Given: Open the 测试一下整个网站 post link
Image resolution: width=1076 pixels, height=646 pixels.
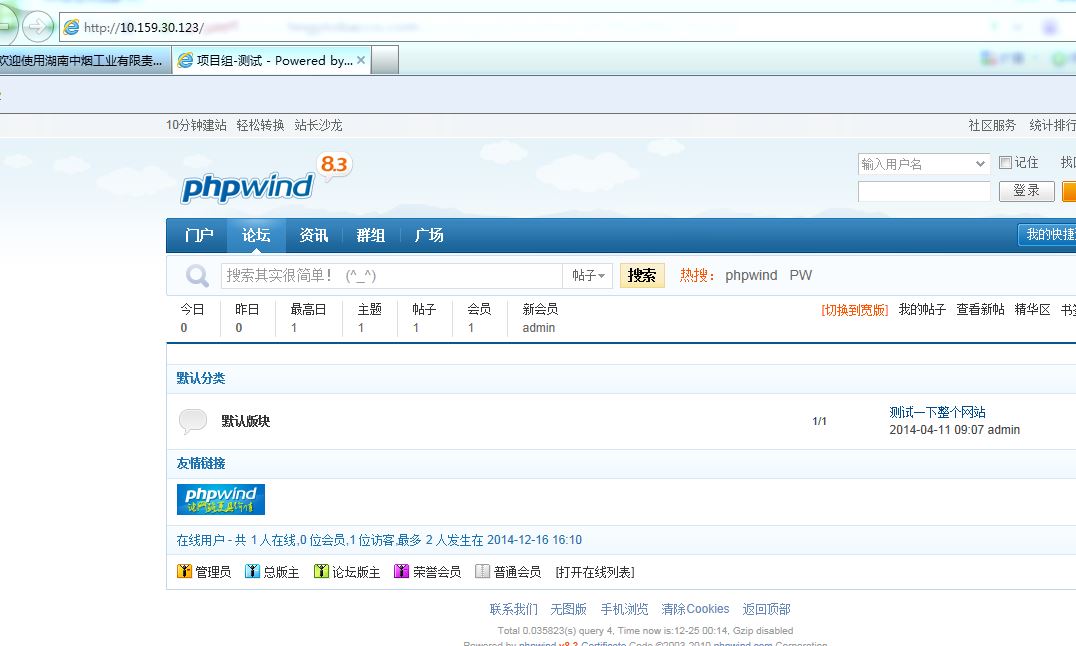Looking at the screenshot, I should point(937,412).
